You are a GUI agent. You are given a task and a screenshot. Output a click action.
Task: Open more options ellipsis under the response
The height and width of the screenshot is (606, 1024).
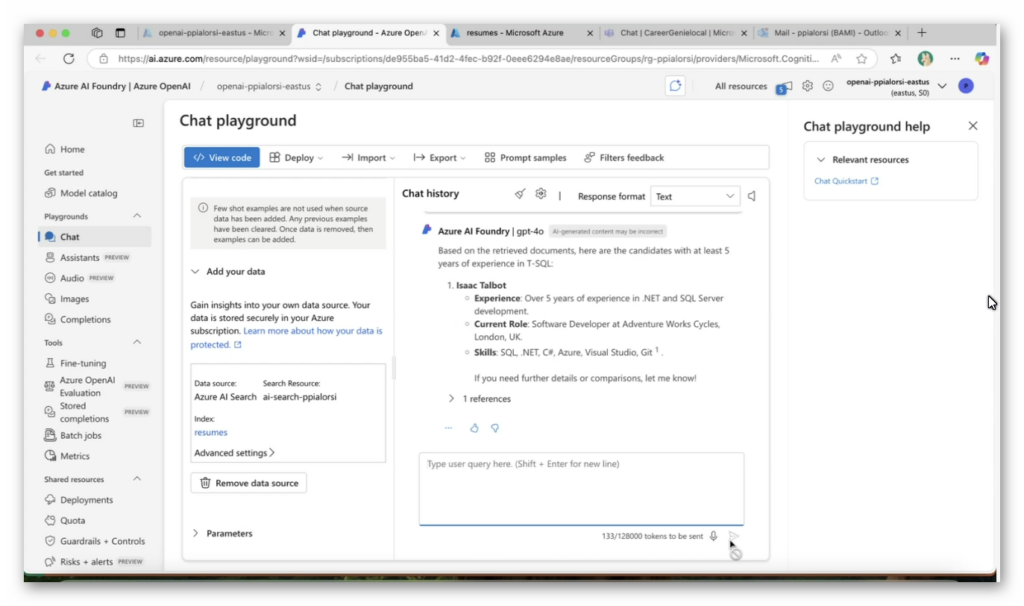coord(449,428)
